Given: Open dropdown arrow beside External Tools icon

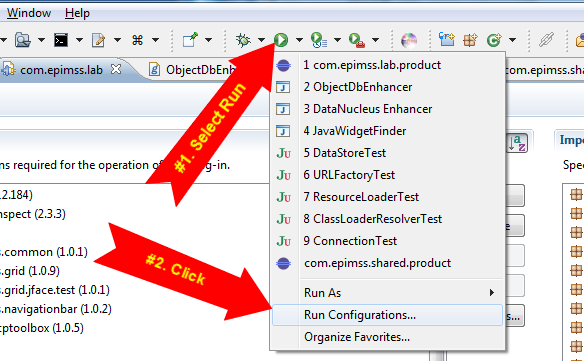Looking at the screenshot, I should (375, 40).
